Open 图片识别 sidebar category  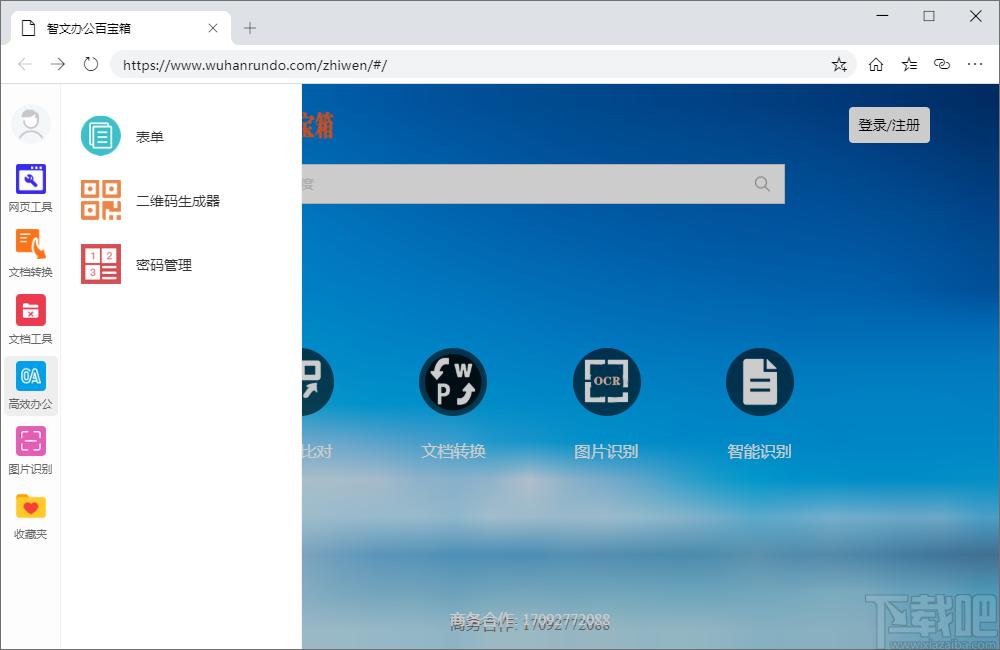(31, 450)
